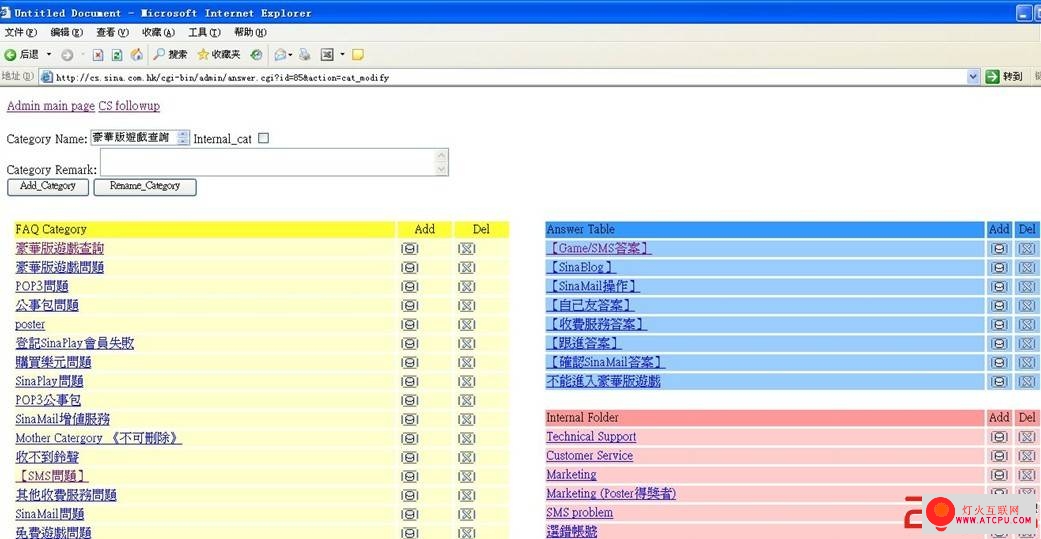This screenshot has height=539, width=1041.
Task: Click the Add icon for 【跟進答案】
Action: coord(999,343)
